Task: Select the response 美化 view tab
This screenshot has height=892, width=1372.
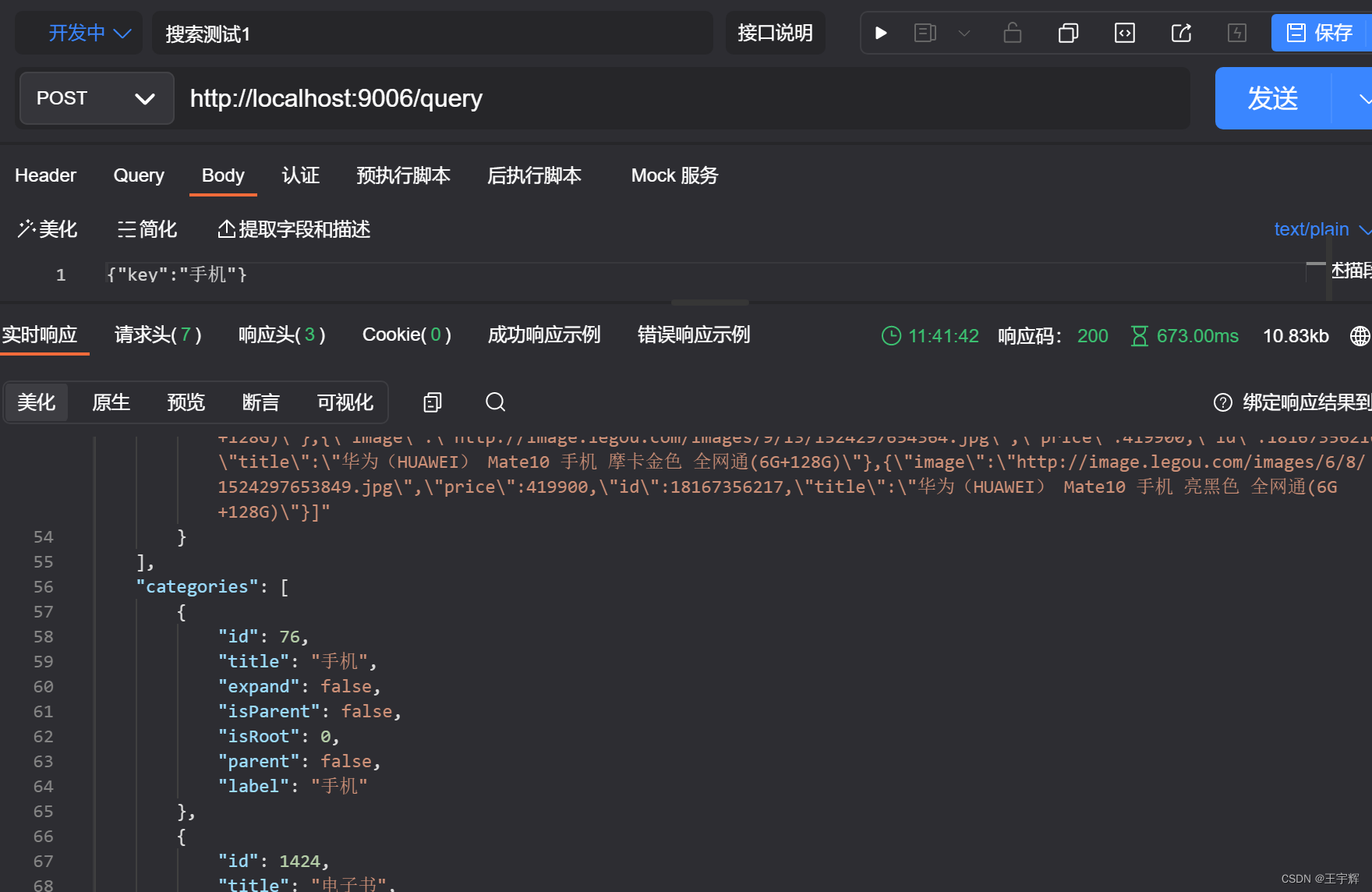Action: pyautogui.click(x=37, y=402)
